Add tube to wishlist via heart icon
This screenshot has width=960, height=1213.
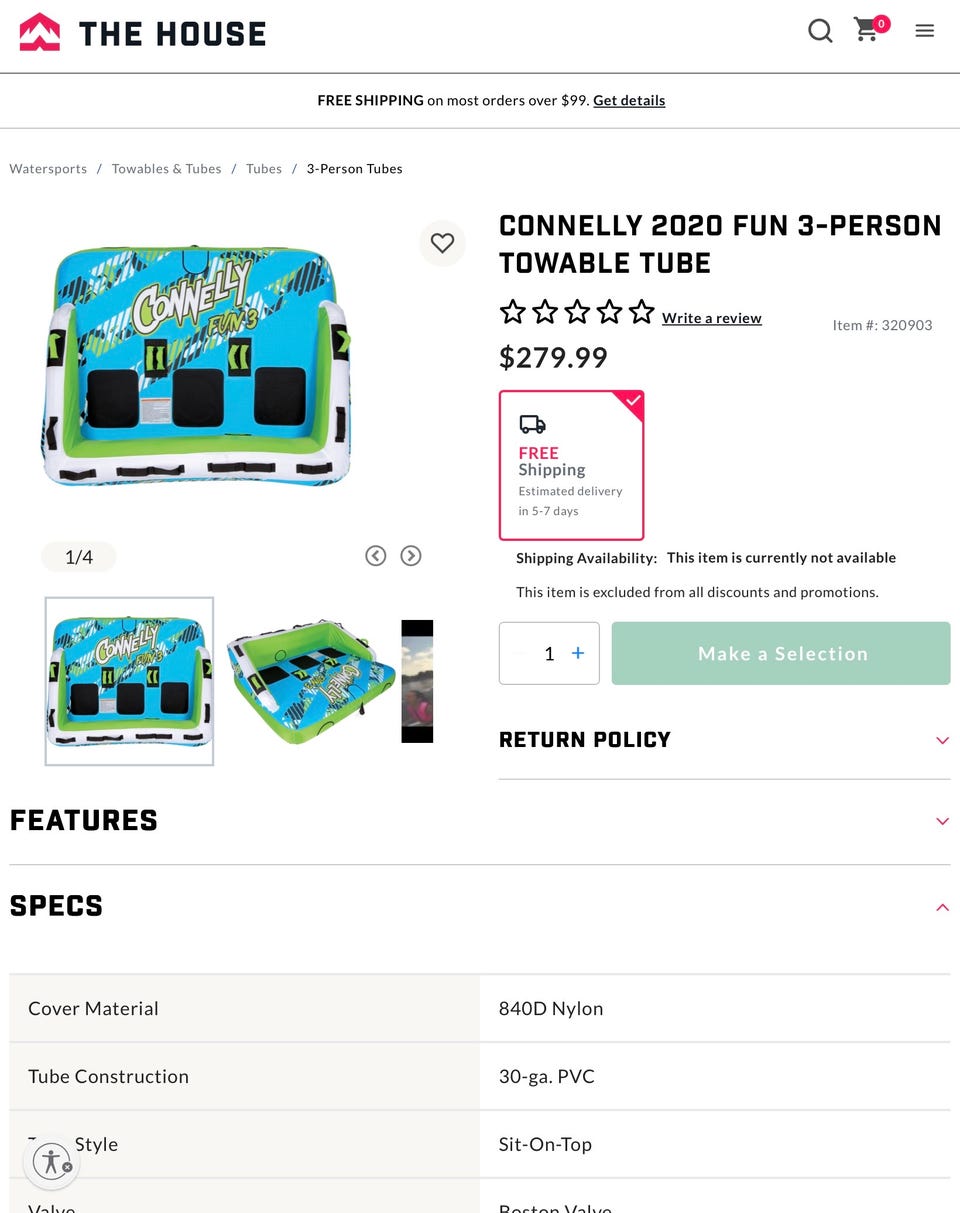[x=442, y=243]
